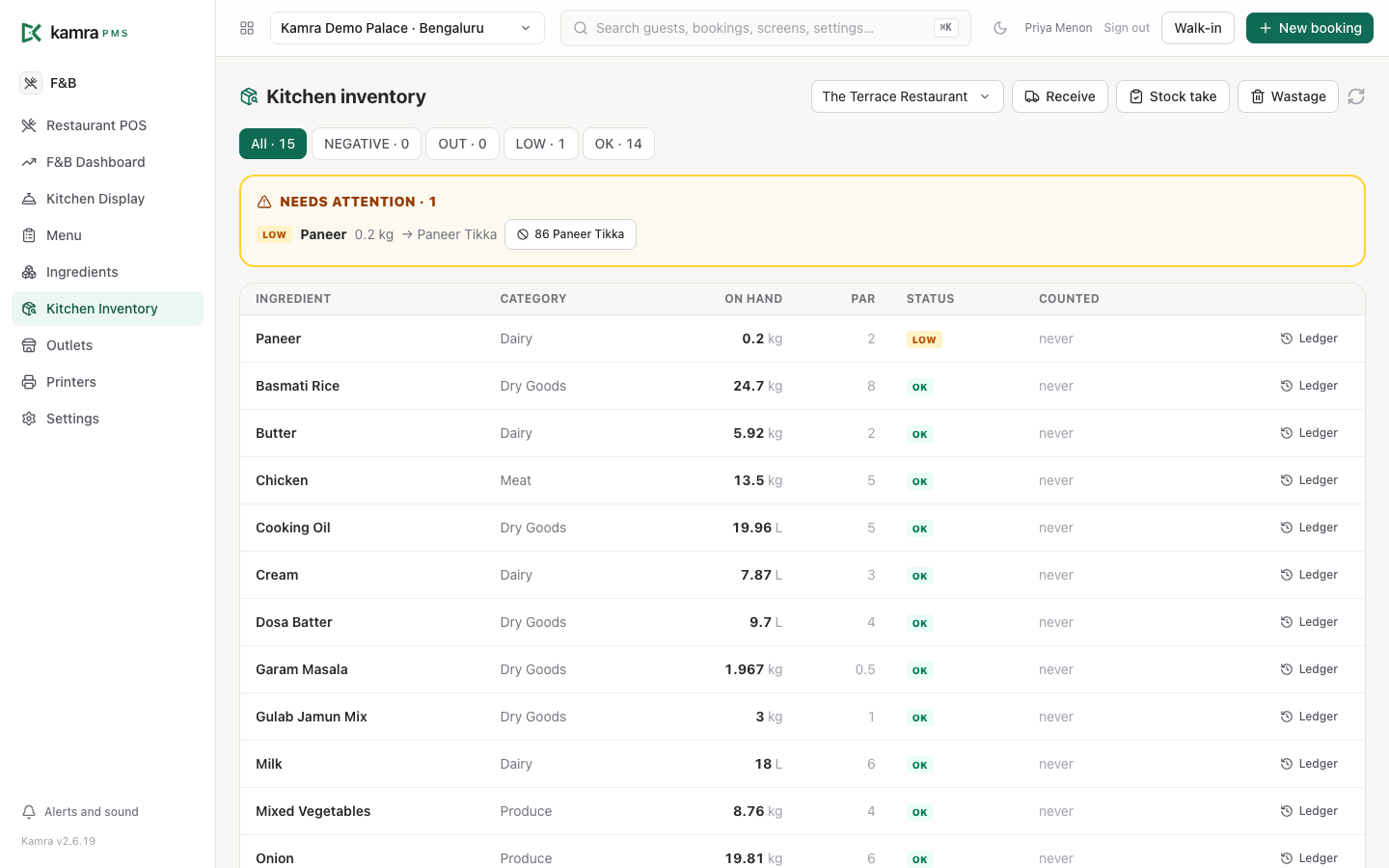Open Ledger for Dosa Batter
1389x868 pixels.
pyautogui.click(x=1309, y=622)
